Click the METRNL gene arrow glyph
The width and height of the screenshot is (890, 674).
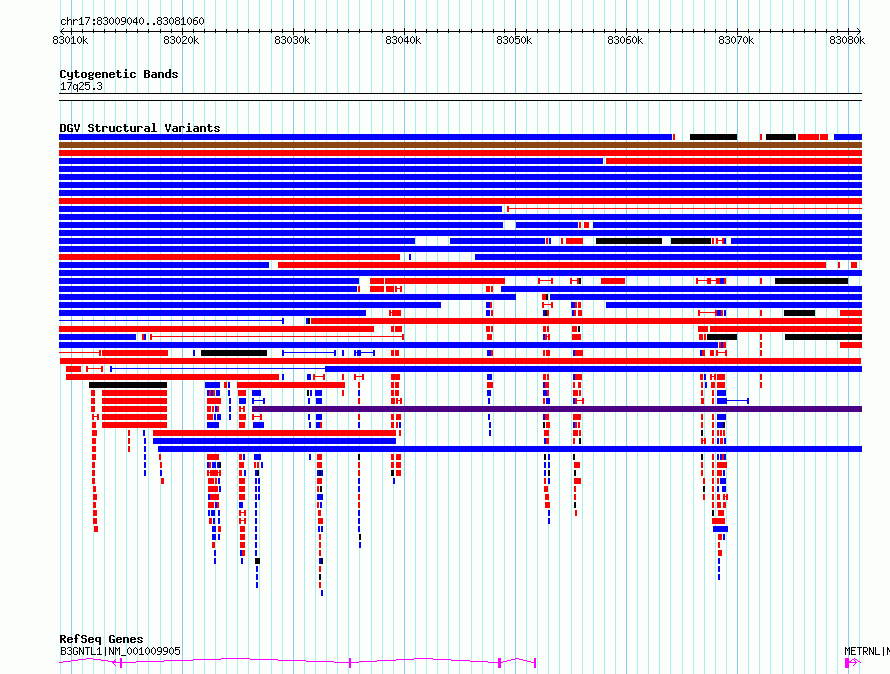point(853,662)
